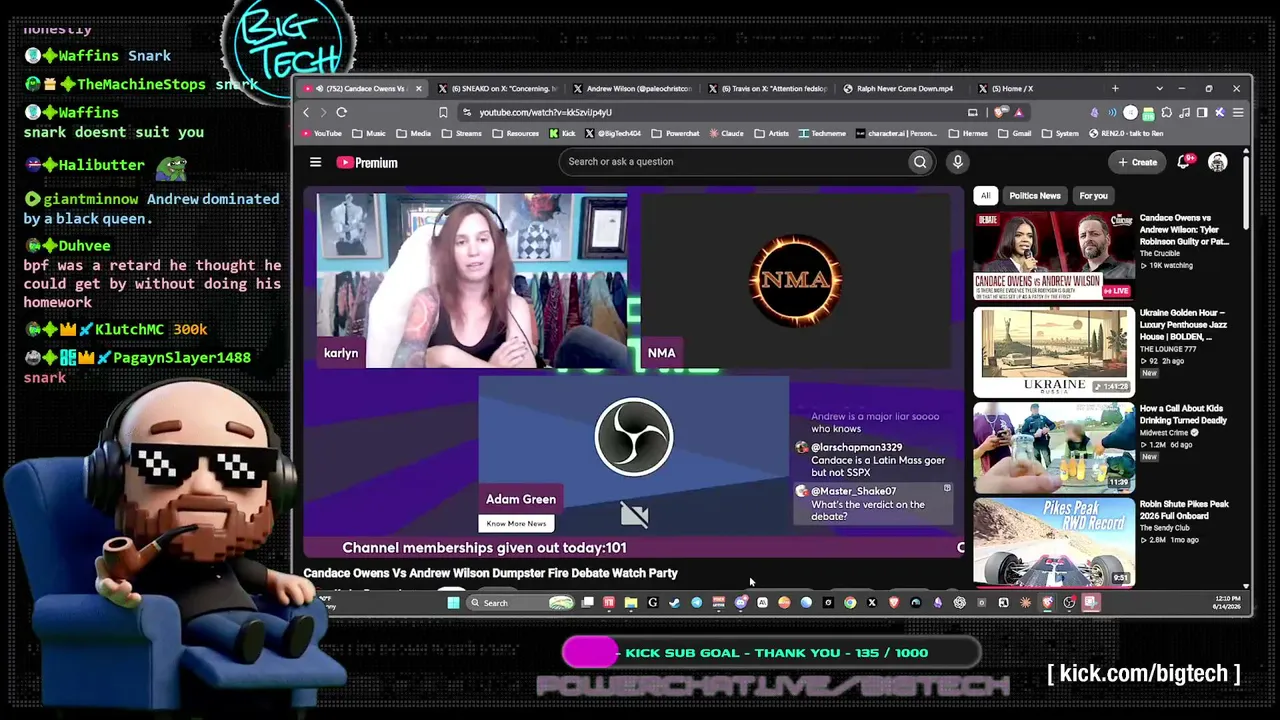Image resolution: width=1280 pixels, height=720 pixels.
Task: Open the Hermes bookmarks folder
Action: (968, 133)
